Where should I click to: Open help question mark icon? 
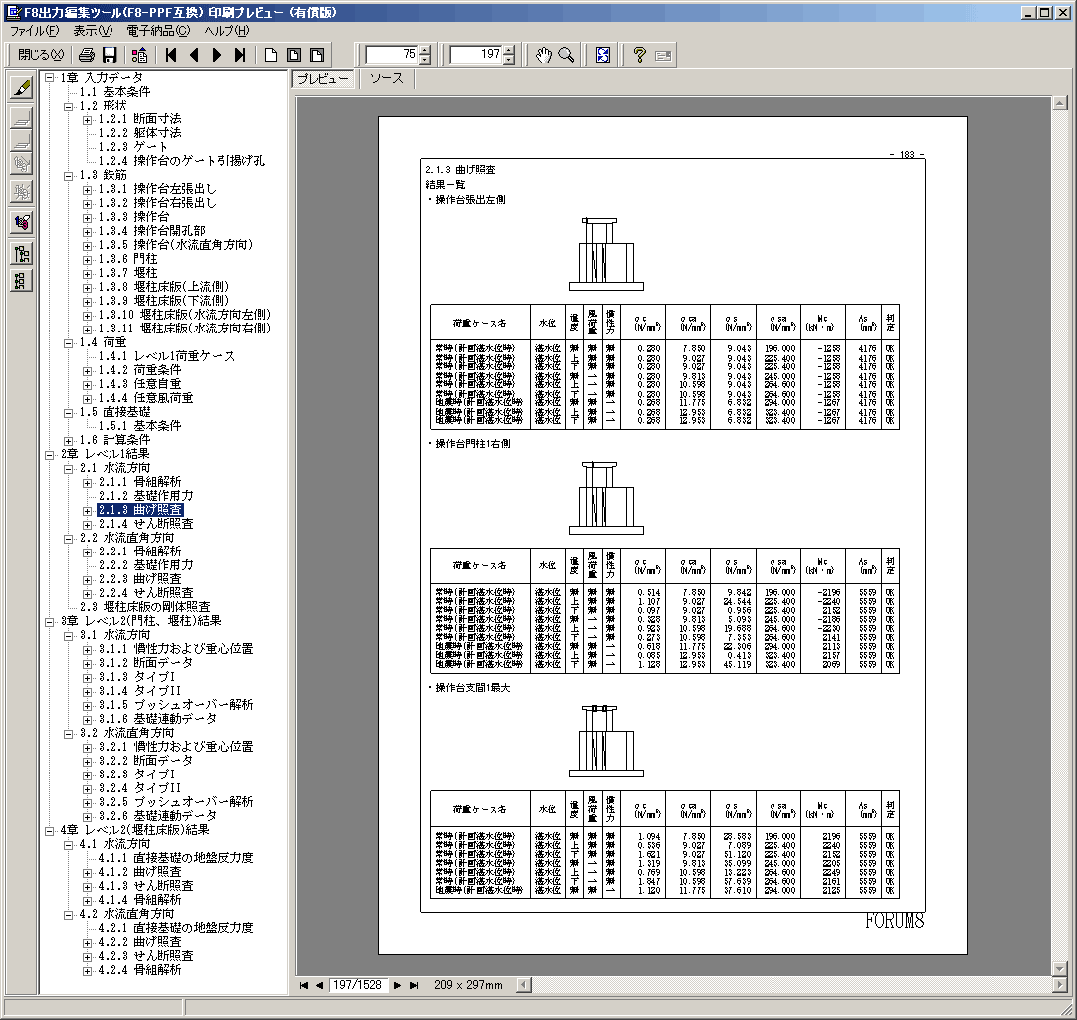tap(639, 55)
